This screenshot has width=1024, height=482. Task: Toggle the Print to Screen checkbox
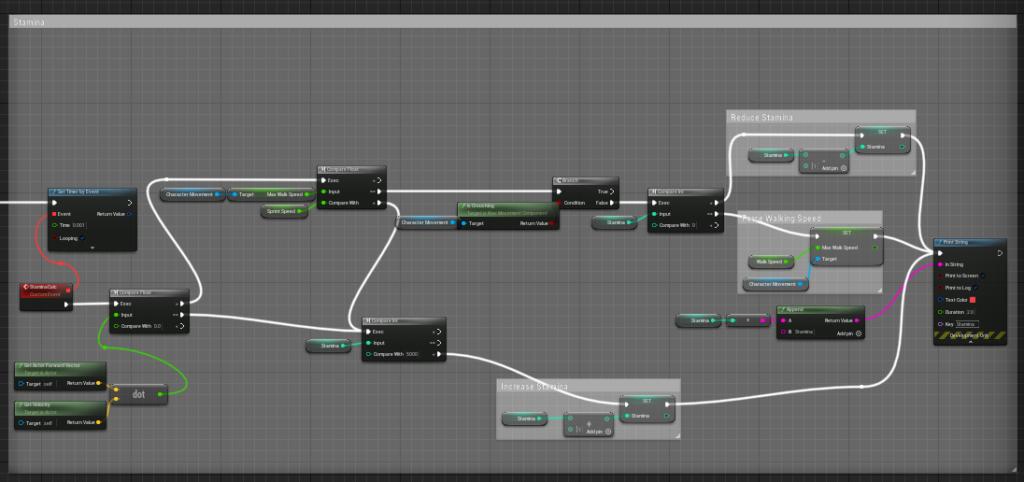[985, 275]
